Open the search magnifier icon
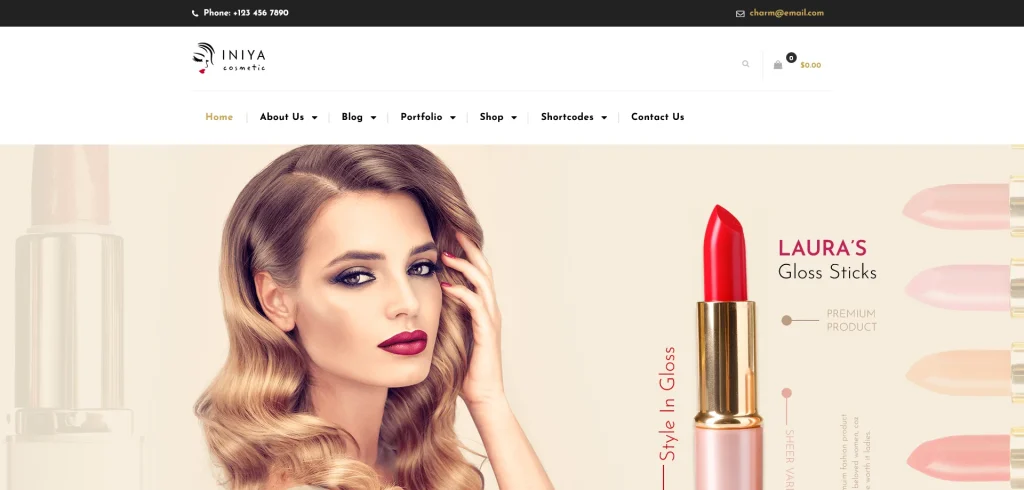1024x490 pixels. click(745, 64)
